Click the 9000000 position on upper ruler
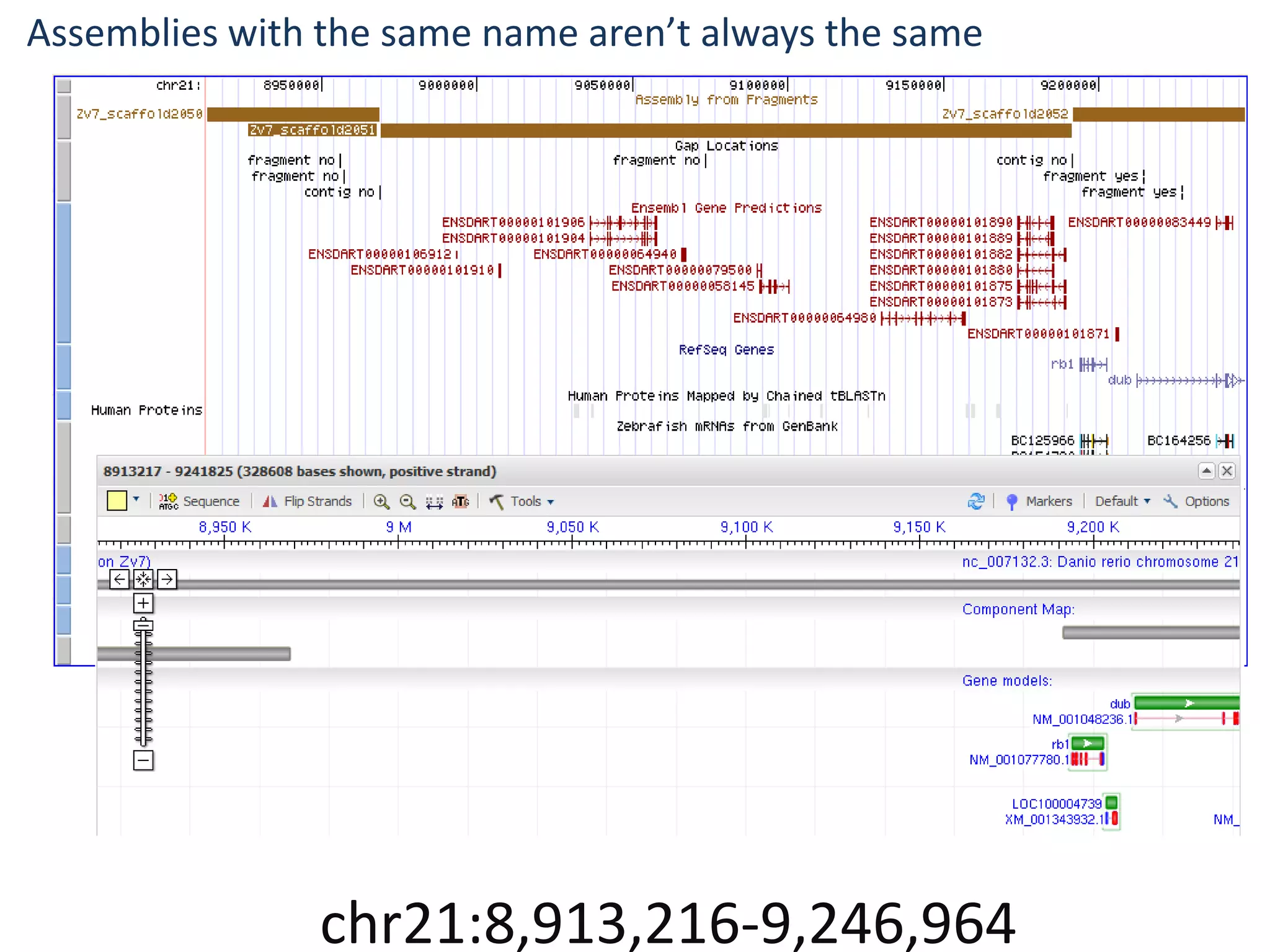Screen dimensions: 1270x952 [446, 85]
